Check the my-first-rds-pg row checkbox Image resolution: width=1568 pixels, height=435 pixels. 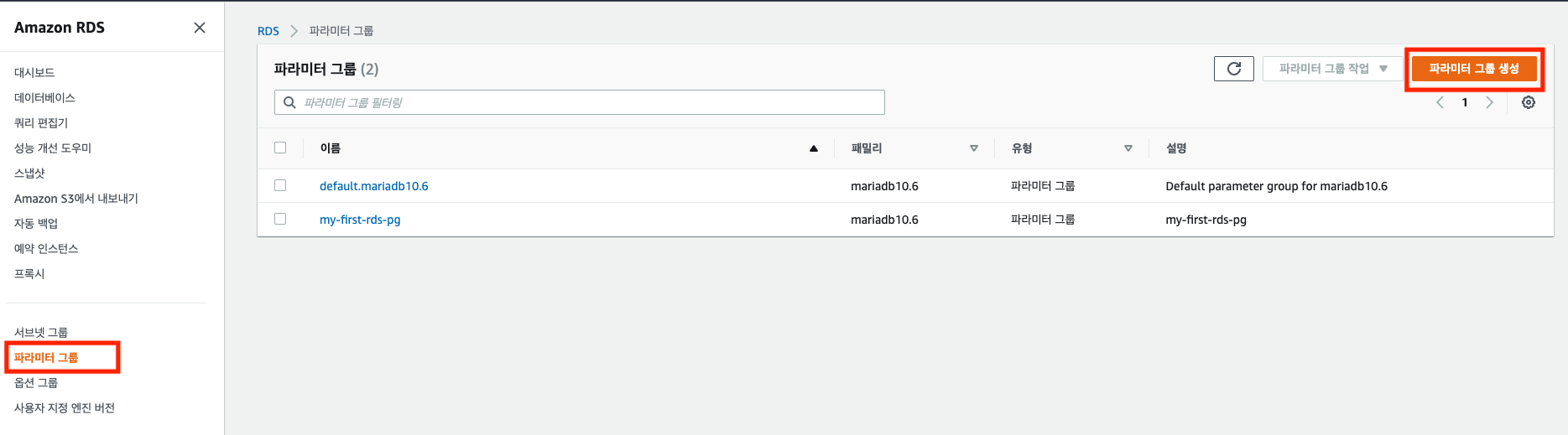click(x=280, y=219)
